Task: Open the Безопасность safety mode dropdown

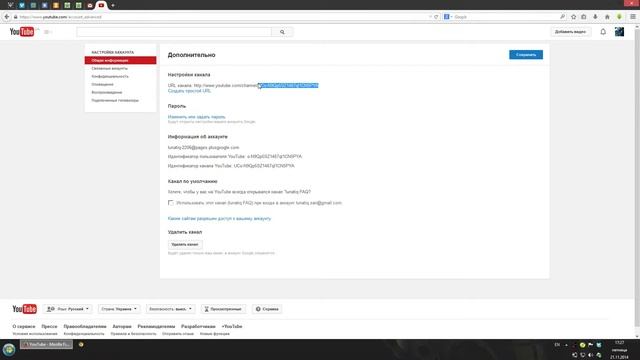Action: pos(170,309)
